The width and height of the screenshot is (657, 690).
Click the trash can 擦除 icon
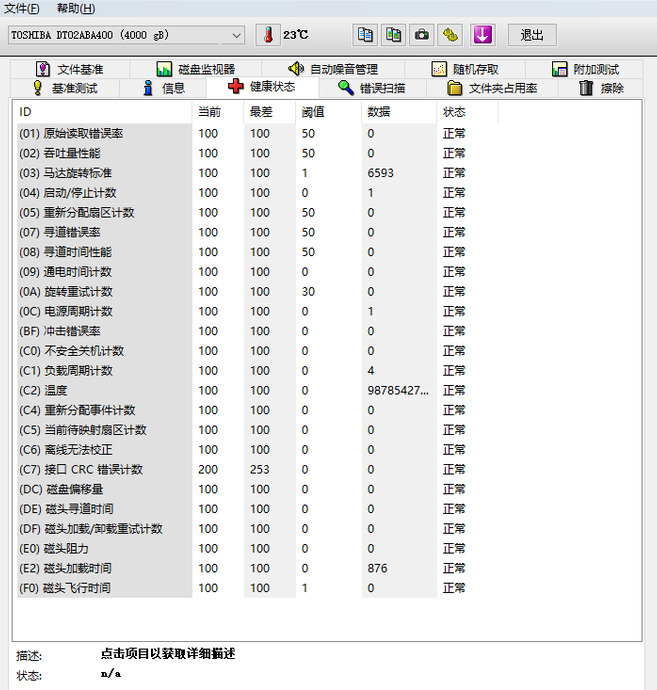(586, 88)
